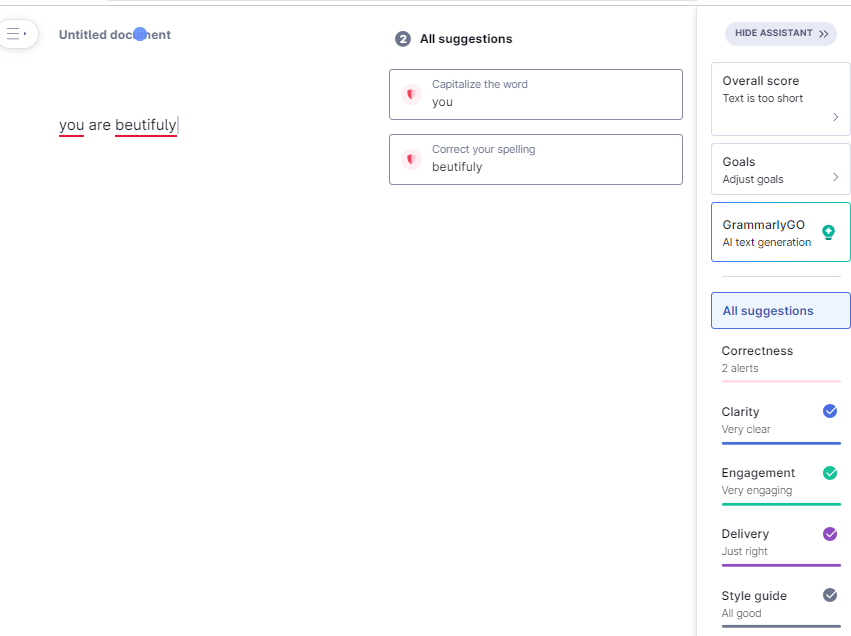Click the Clarity blue checkmark icon
Screen dimensions: 851x636
(829, 411)
